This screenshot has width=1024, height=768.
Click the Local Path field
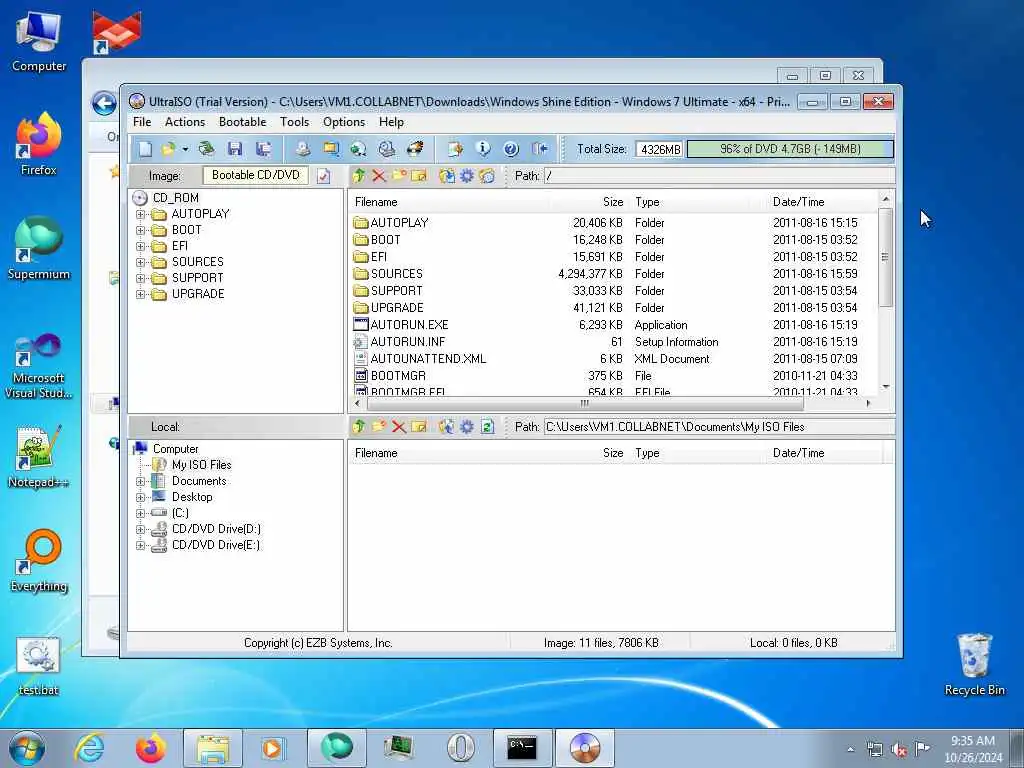pyautogui.click(x=719, y=427)
